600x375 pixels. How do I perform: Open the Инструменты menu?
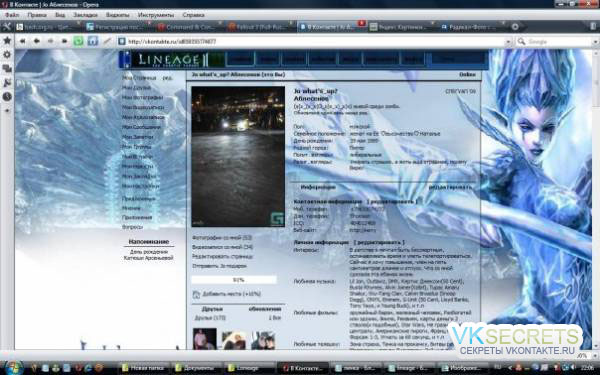[x=156, y=15]
